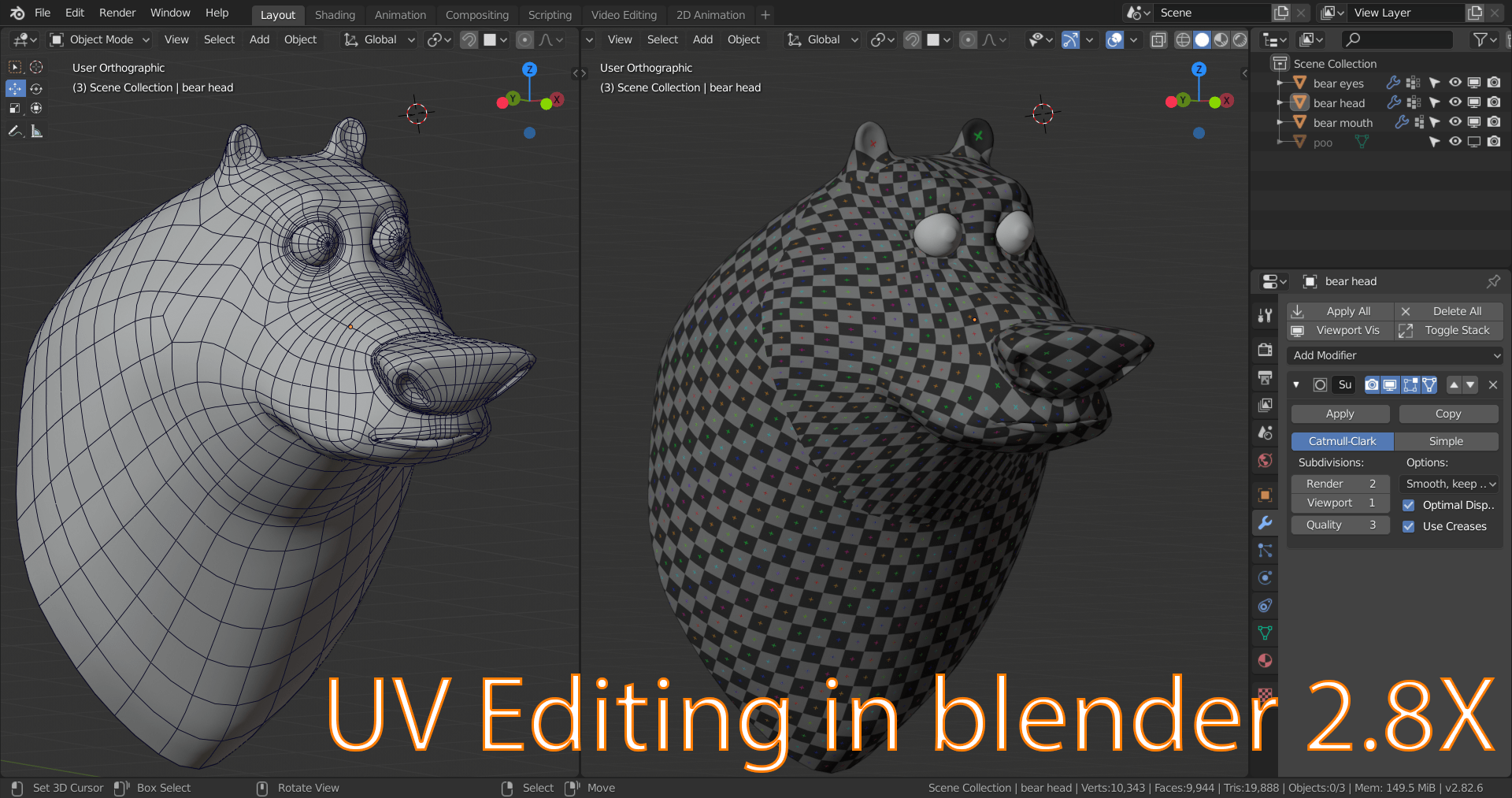Select the Simple subdivision type
Screen dimensions: 1512x798
[1446, 441]
